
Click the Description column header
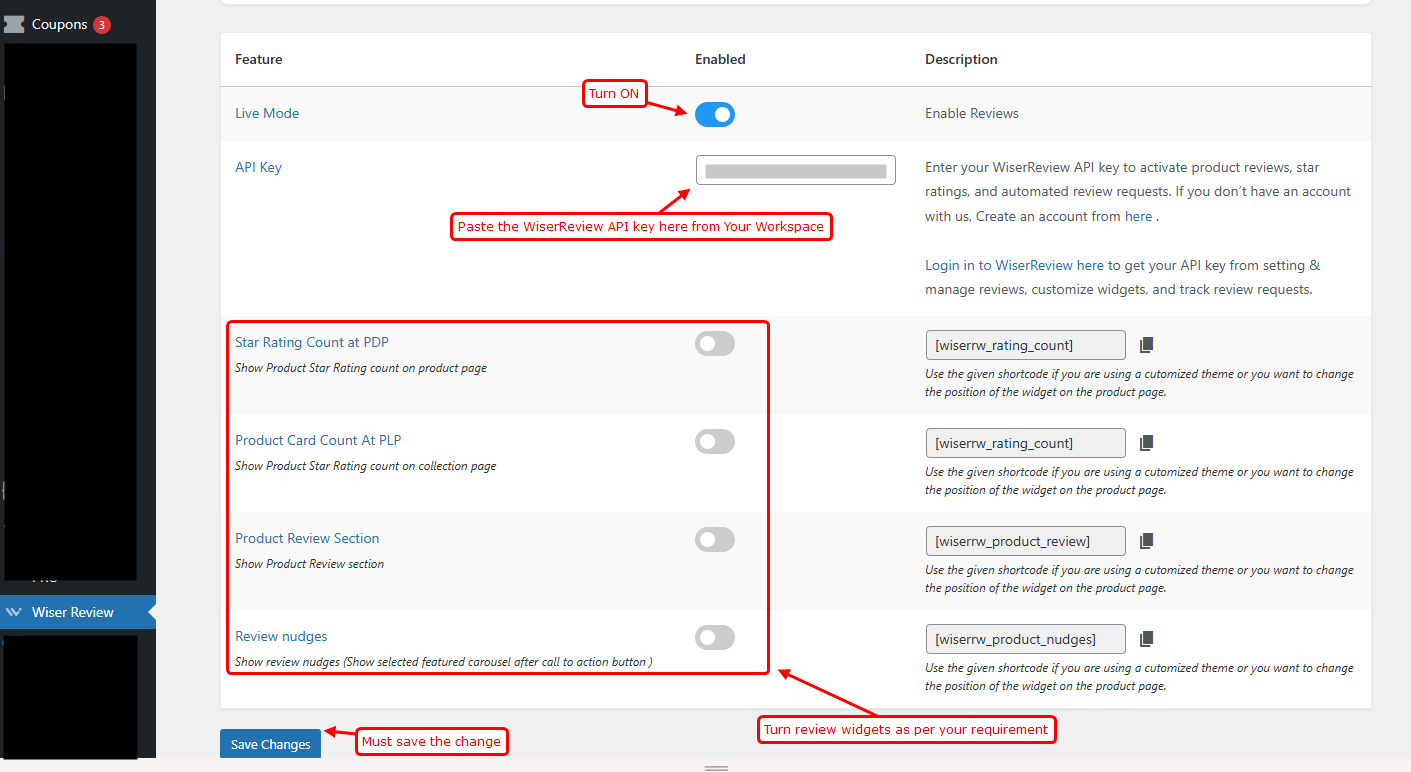961,60
